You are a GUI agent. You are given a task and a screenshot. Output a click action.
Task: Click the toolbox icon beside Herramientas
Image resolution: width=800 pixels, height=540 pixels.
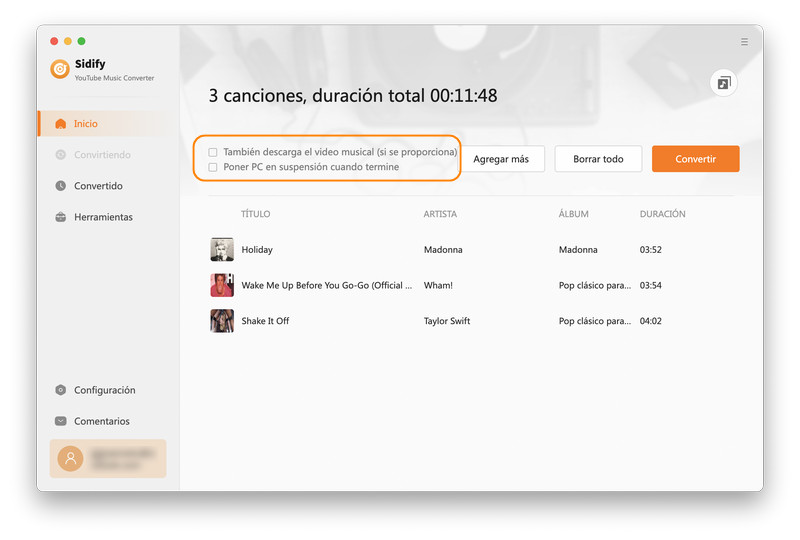point(61,217)
